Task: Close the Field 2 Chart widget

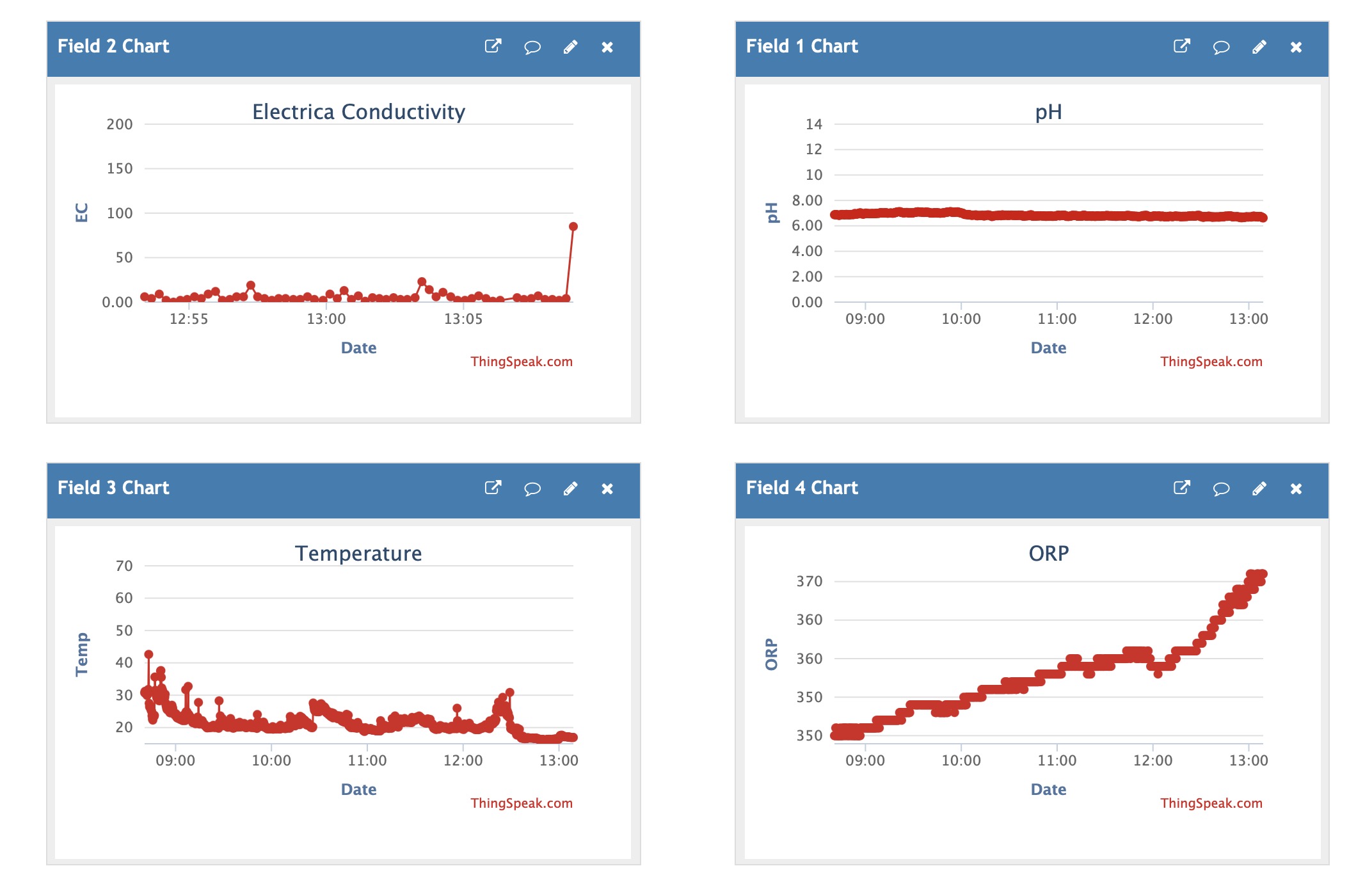Action: point(607,47)
